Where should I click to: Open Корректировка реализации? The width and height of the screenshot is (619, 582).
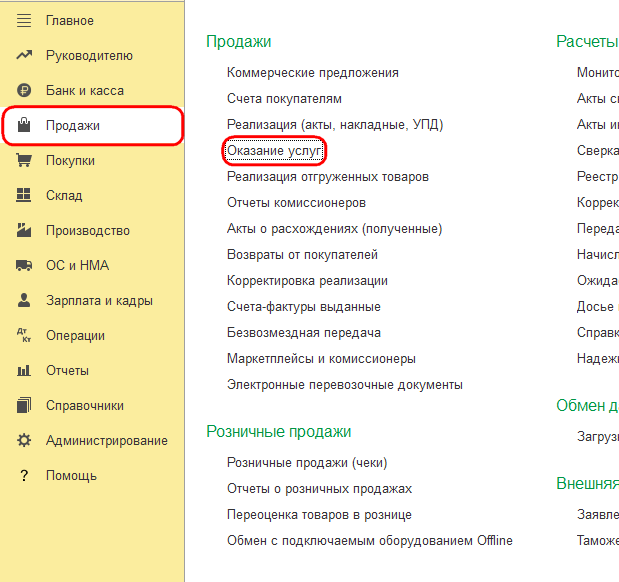pos(307,281)
